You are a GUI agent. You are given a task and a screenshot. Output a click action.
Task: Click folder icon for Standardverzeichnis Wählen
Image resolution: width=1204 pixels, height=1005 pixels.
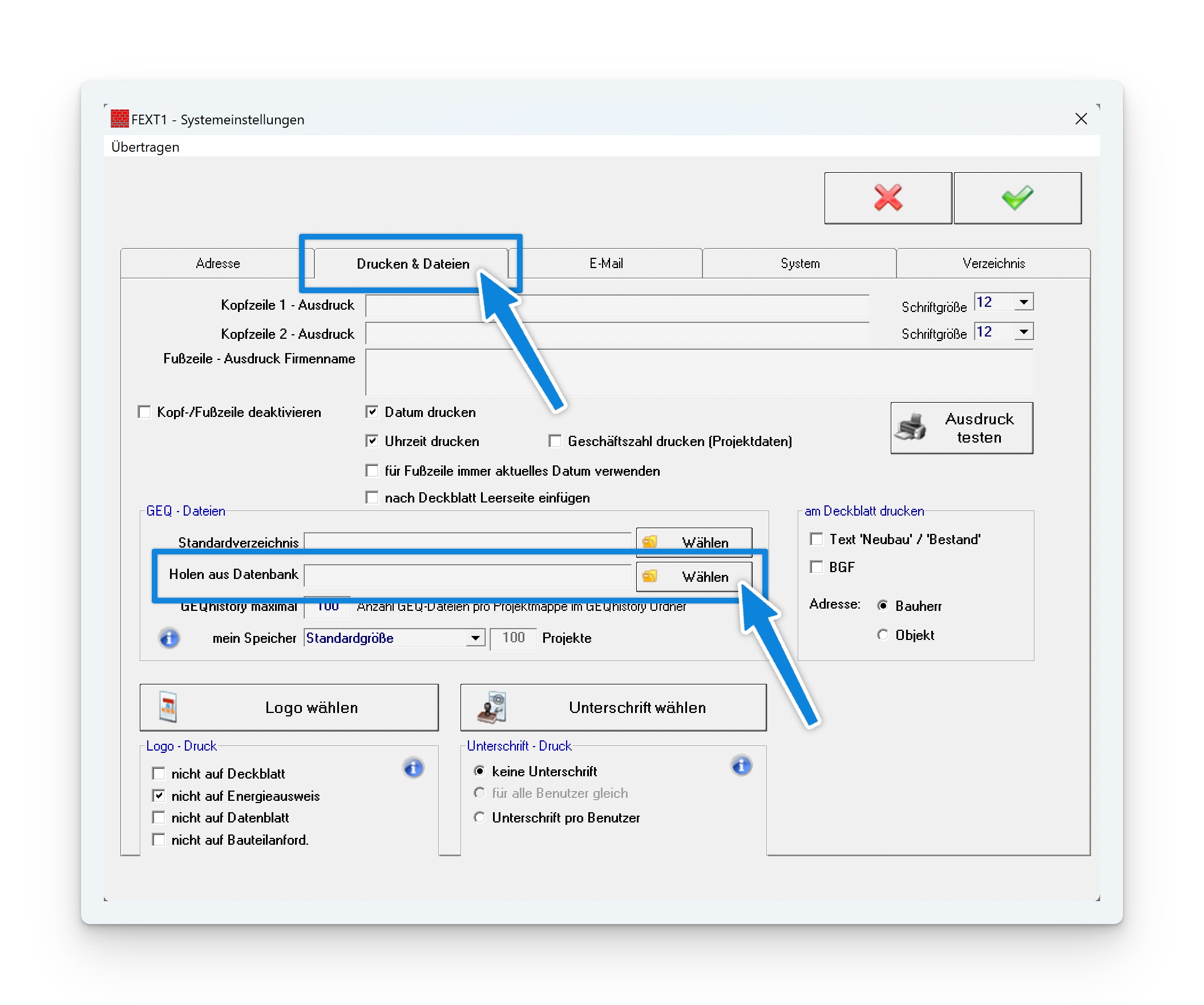[649, 541]
